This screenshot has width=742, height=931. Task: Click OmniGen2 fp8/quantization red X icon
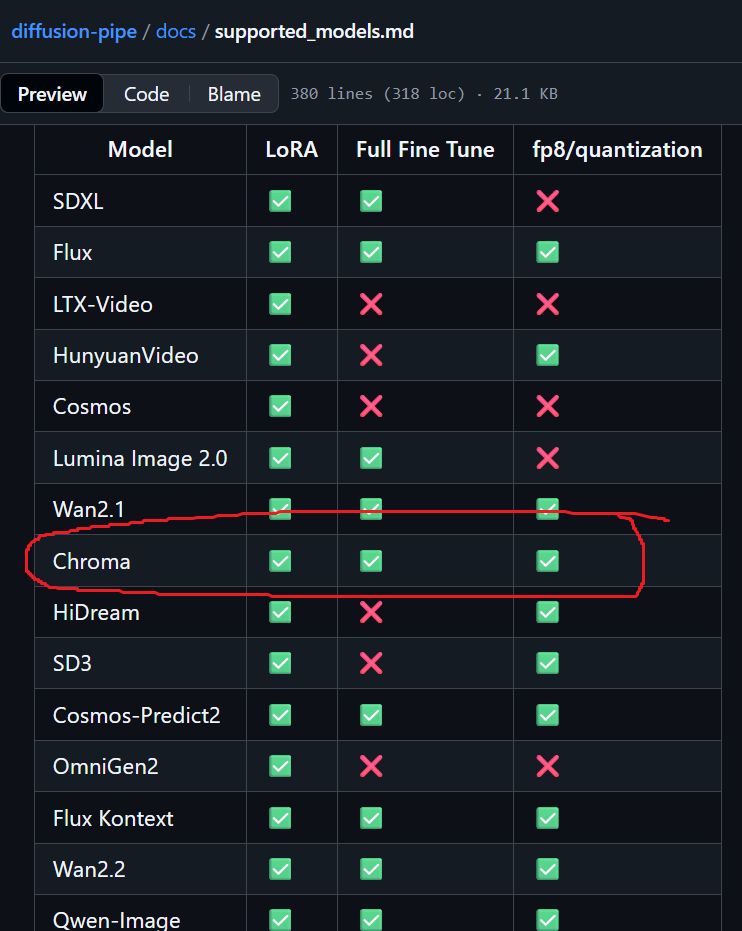pyautogui.click(x=547, y=766)
